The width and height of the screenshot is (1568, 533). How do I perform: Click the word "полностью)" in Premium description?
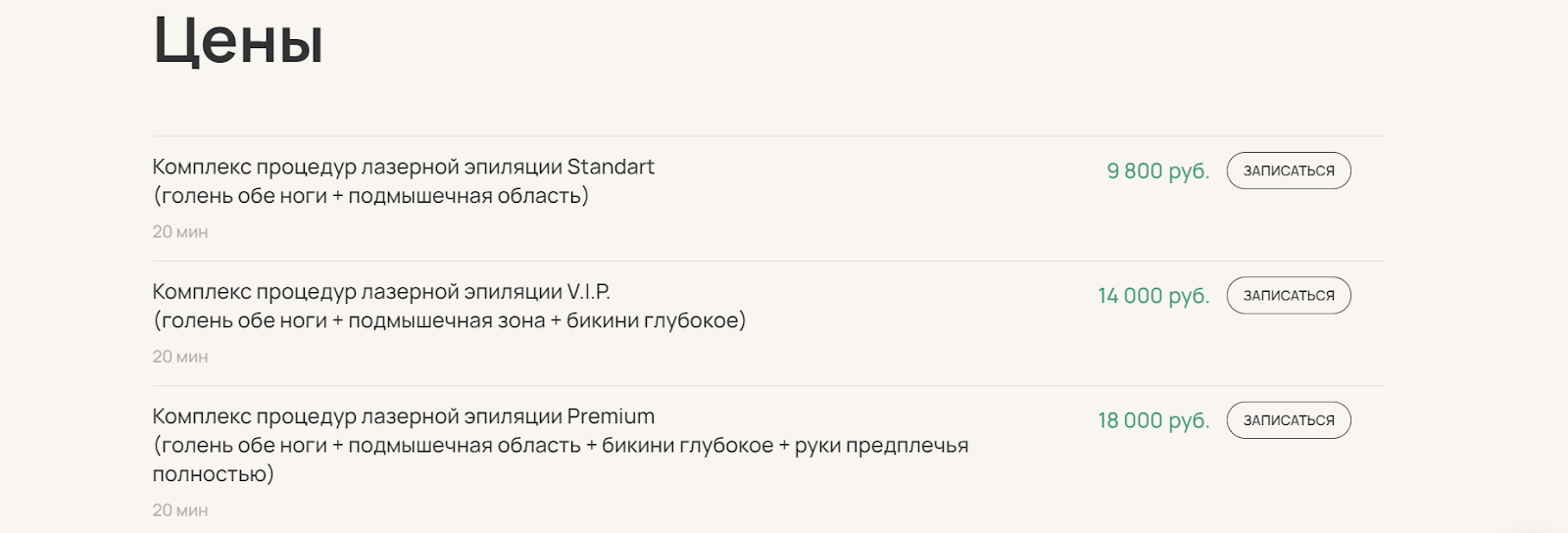213,474
